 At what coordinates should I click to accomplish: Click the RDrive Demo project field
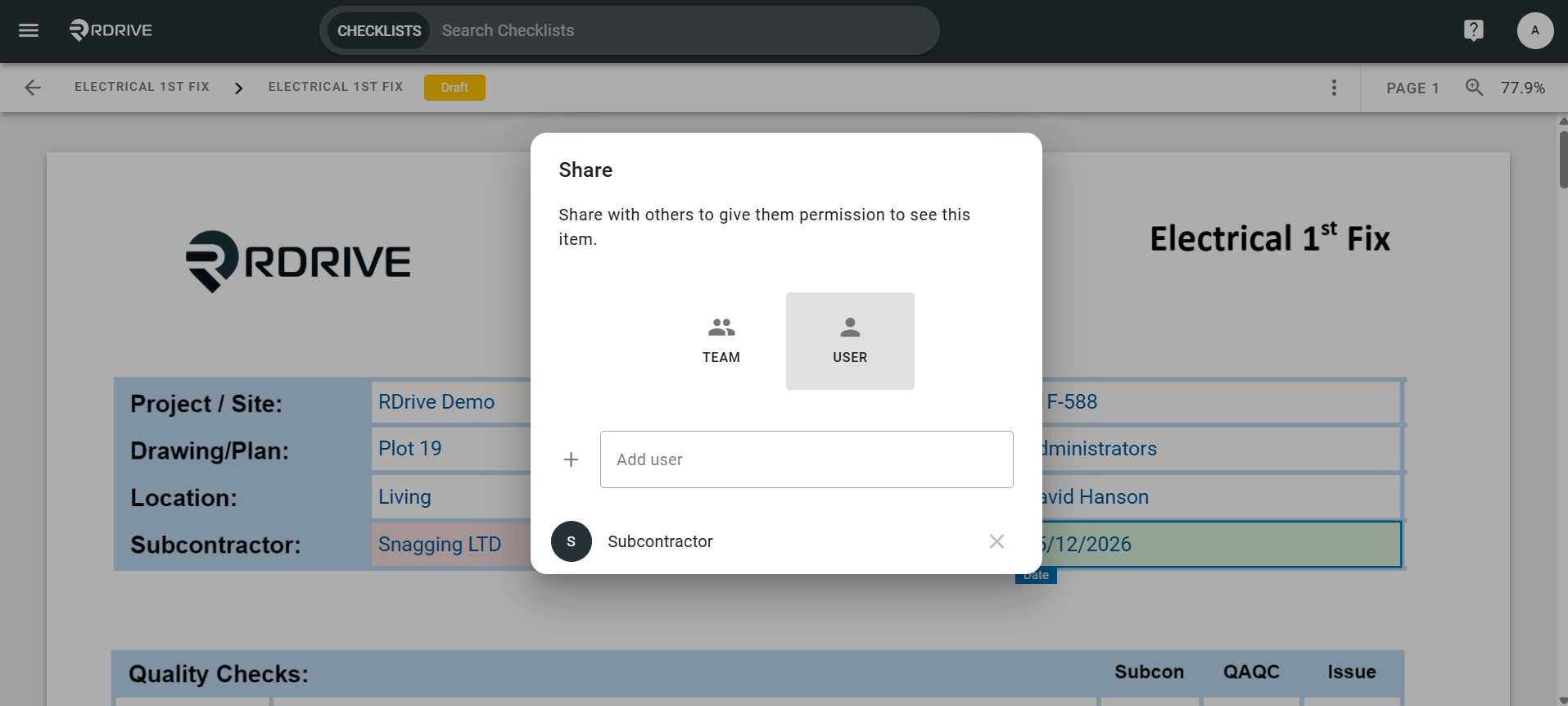451,402
